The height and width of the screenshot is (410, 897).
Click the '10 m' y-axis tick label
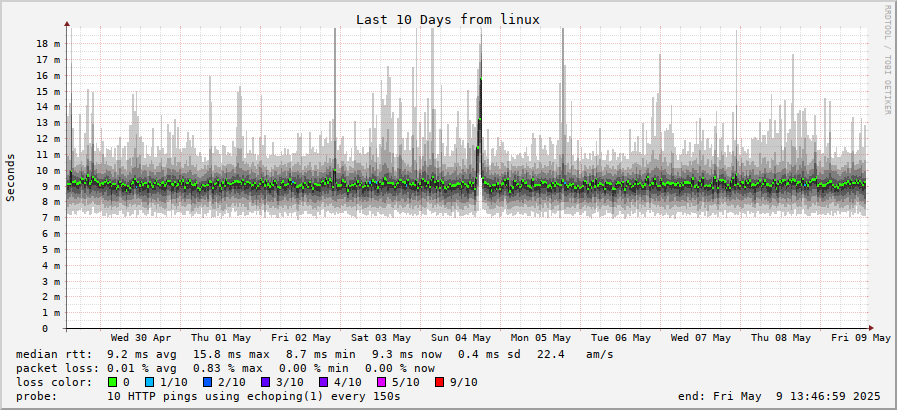pyautogui.click(x=49, y=170)
